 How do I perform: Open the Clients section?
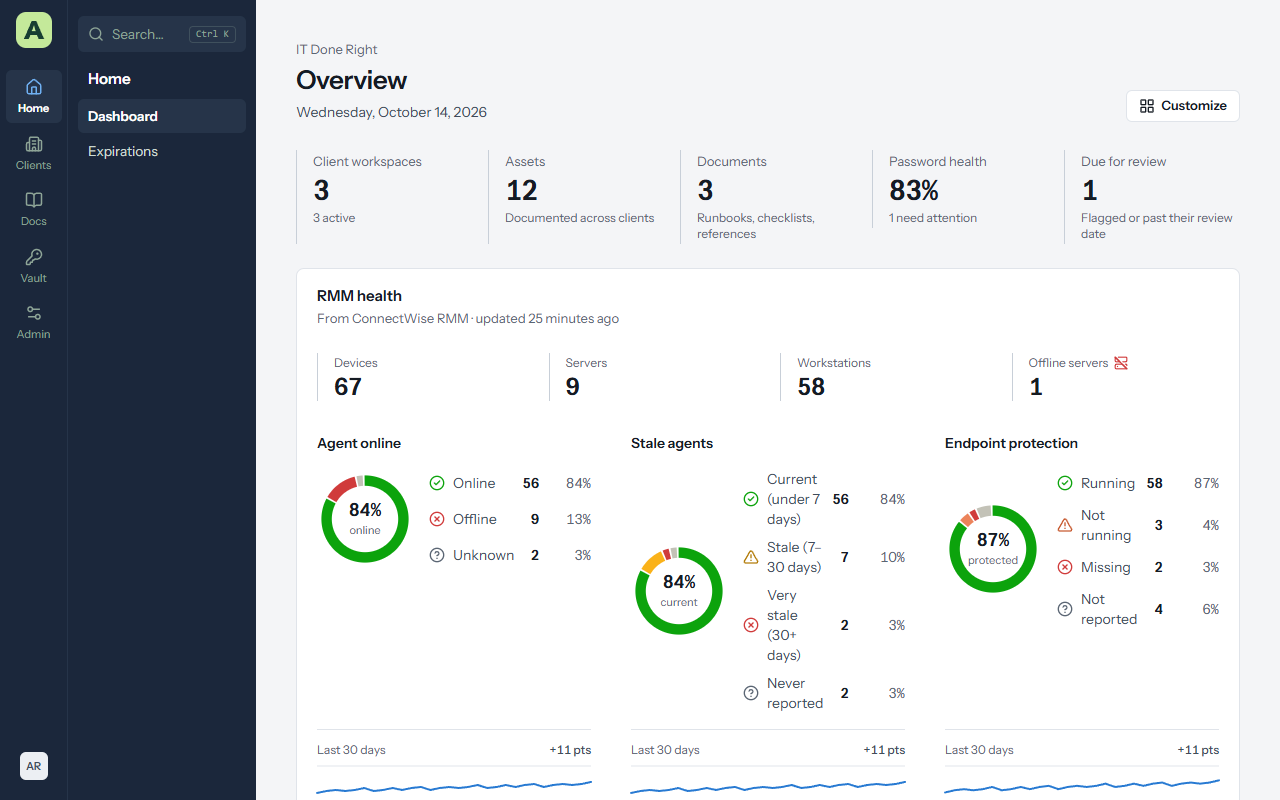pos(34,153)
